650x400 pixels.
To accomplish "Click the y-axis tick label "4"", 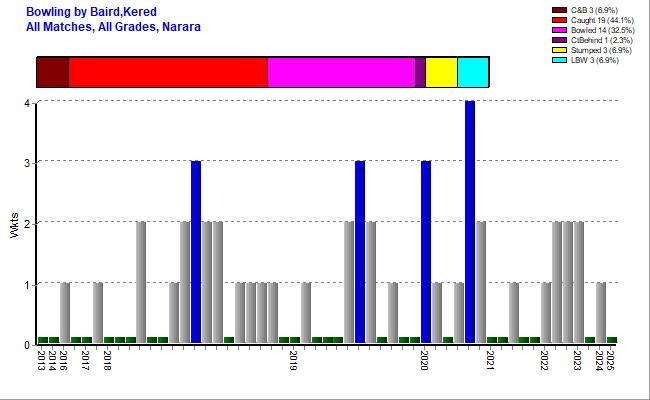I will 27,102.
